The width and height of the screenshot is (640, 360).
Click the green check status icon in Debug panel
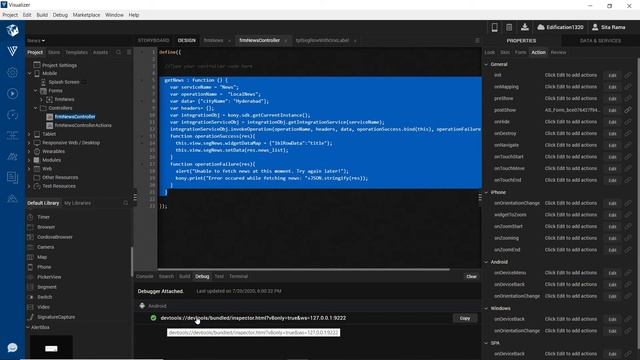[x=153, y=318]
